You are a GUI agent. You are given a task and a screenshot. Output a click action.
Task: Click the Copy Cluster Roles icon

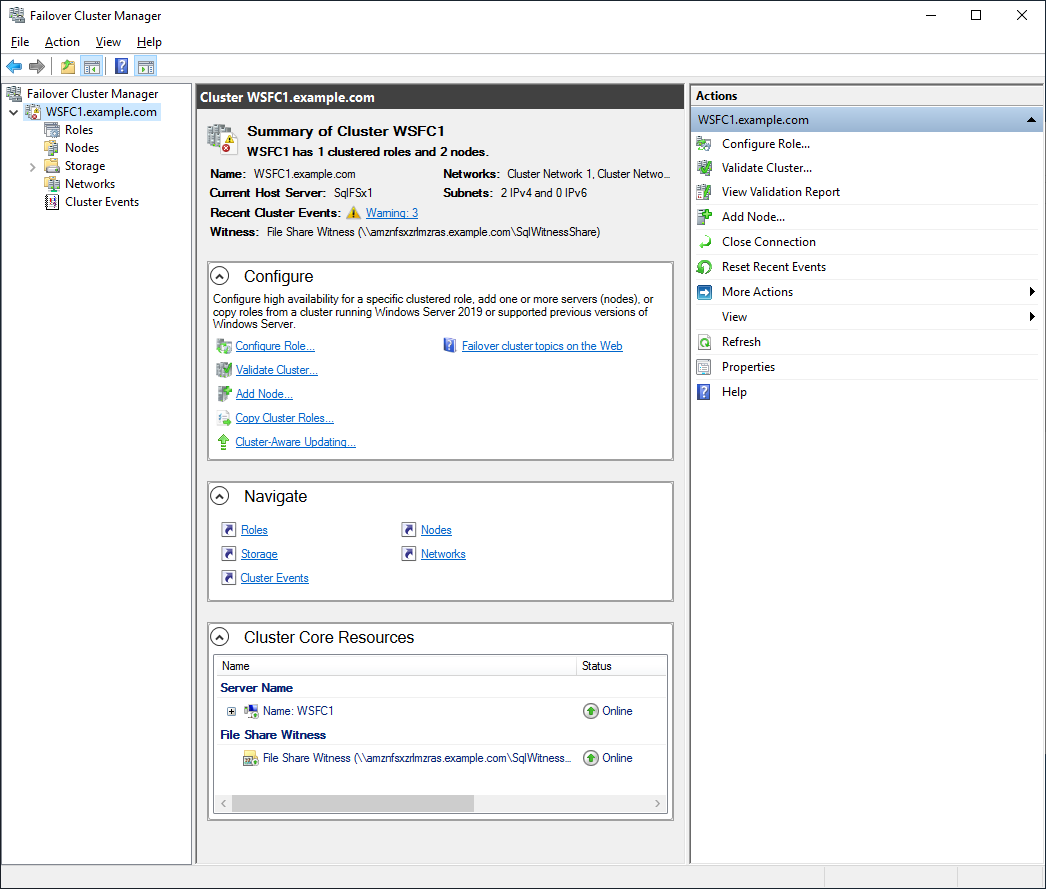click(x=223, y=418)
